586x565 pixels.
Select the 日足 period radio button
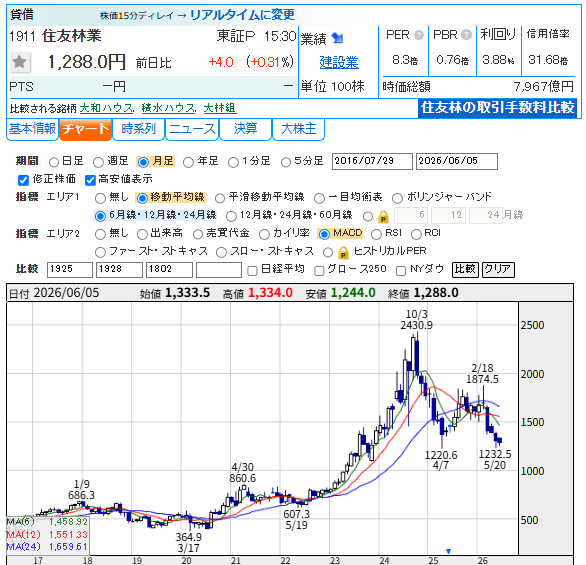tap(54, 162)
